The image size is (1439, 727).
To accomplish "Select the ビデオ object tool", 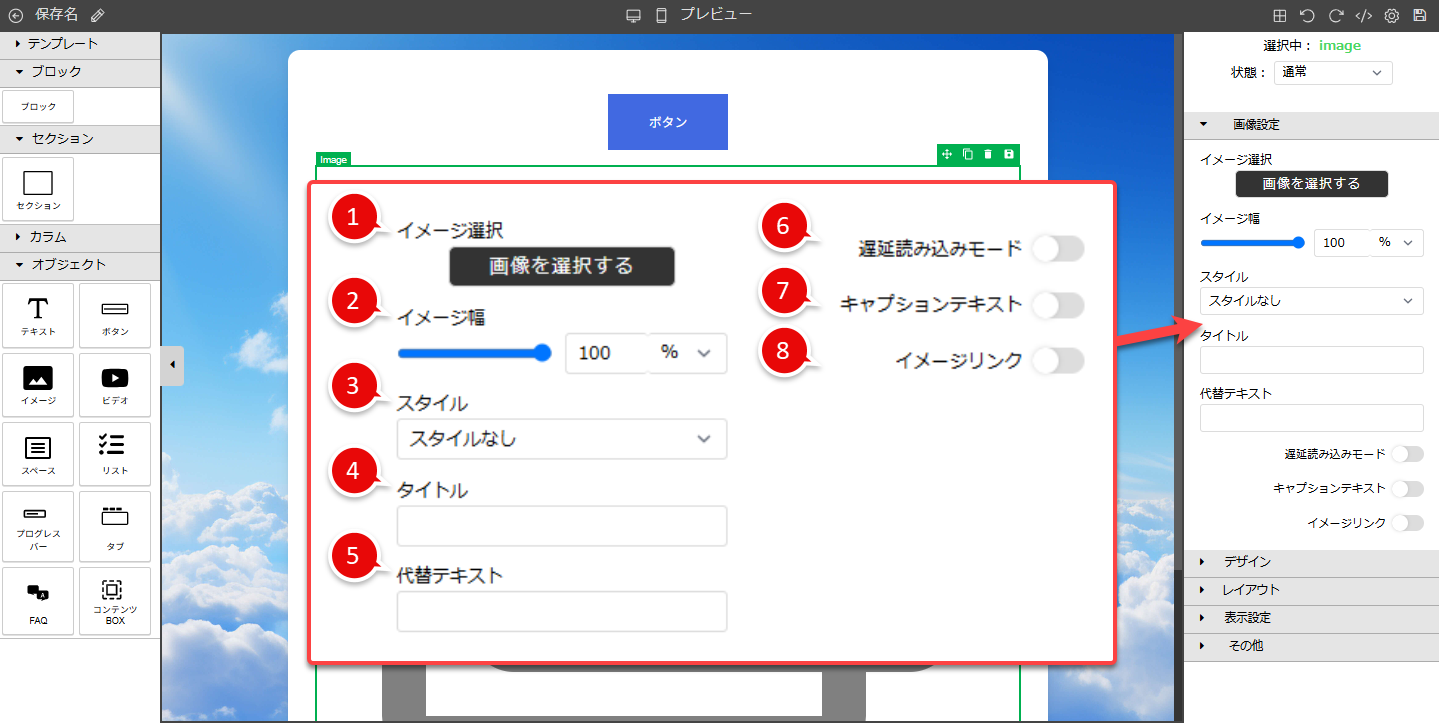I will coord(114,385).
